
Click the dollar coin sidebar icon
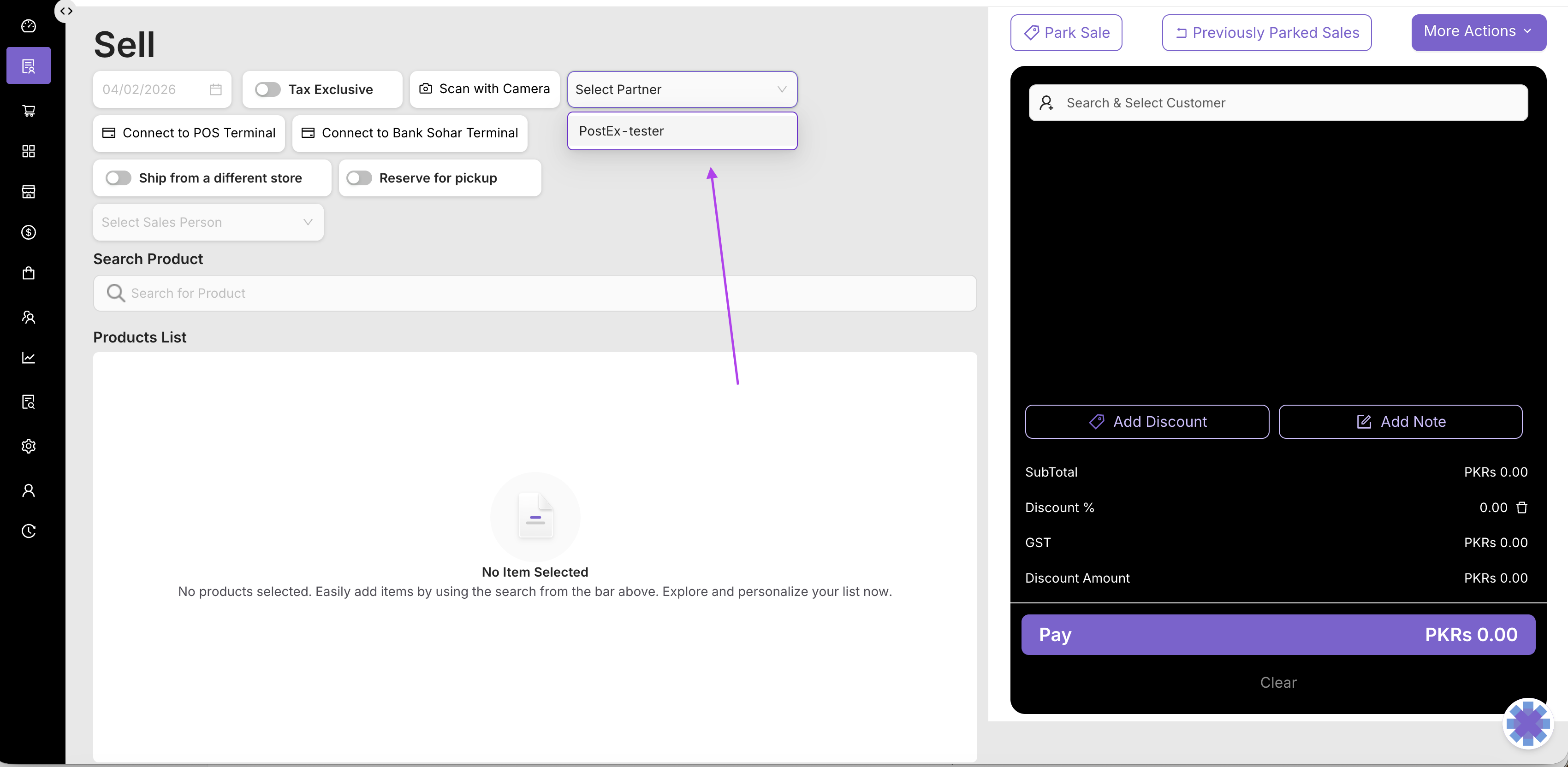tap(29, 232)
